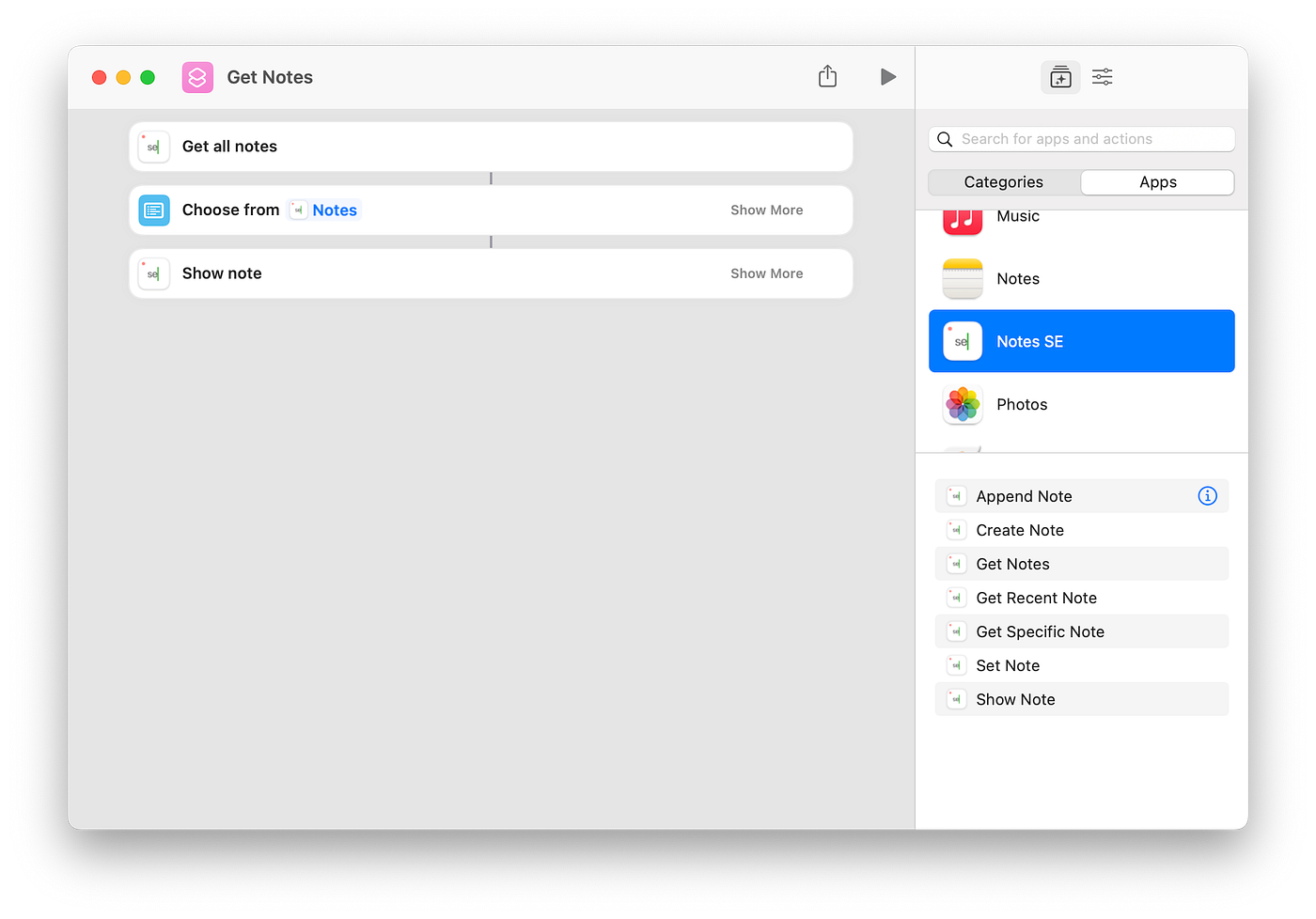This screenshot has width=1316, height=919.
Task: Select Photos in the apps list
Action: pos(1082,404)
